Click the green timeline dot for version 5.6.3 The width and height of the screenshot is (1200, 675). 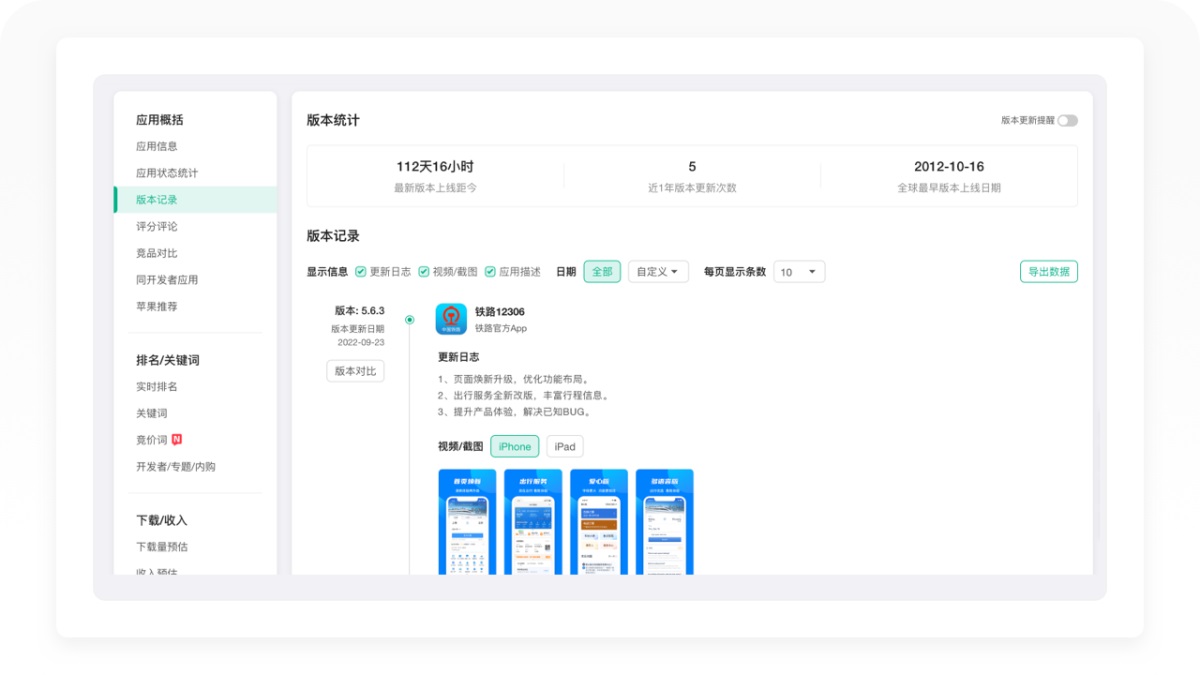[409, 320]
